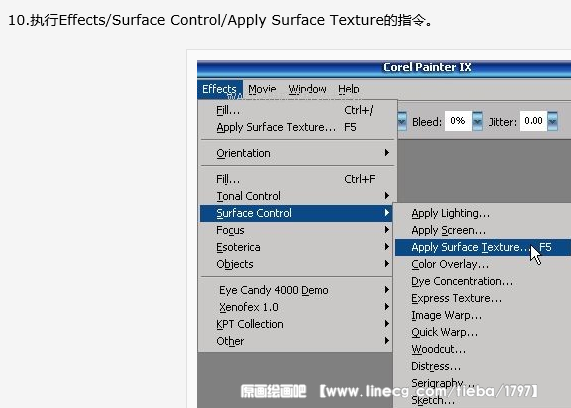This screenshot has height=408, width=571.
Task: Choose Fill... with Ctrl+/ shortcut
Action: click(x=297, y=110)
